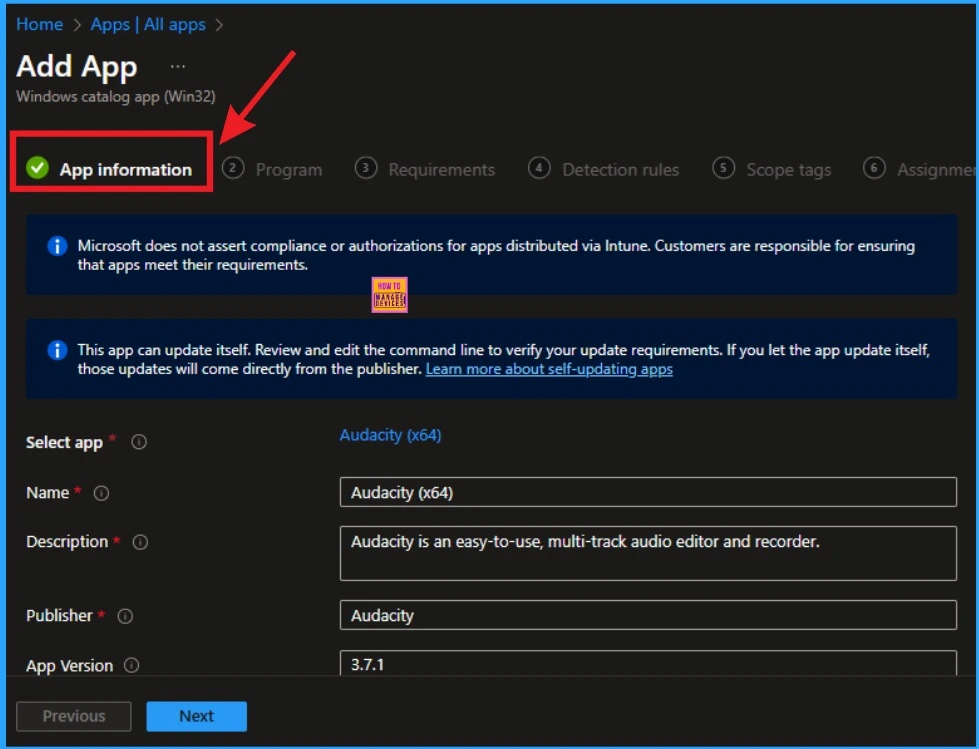Switch to the Requirements step tab
This screenshot has width=979, height=749.
pyautogui.click(x=425, y=169)
